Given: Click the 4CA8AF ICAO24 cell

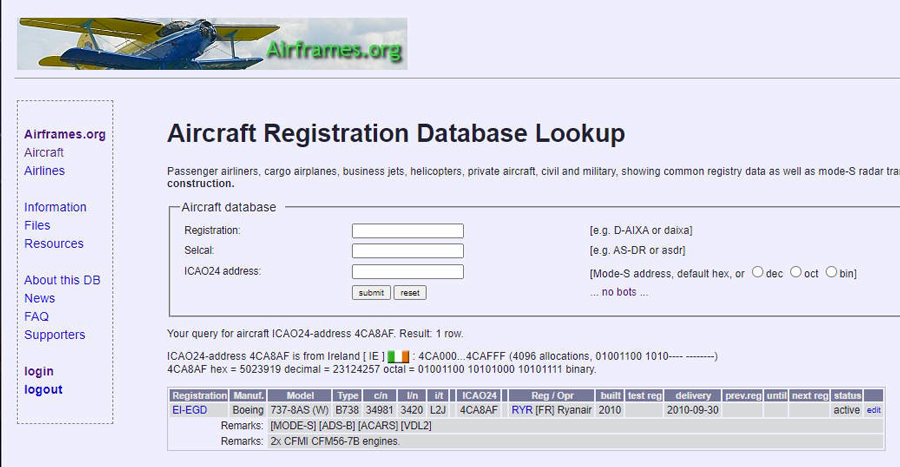Looking at the screenshot, I should coord(479,410).
